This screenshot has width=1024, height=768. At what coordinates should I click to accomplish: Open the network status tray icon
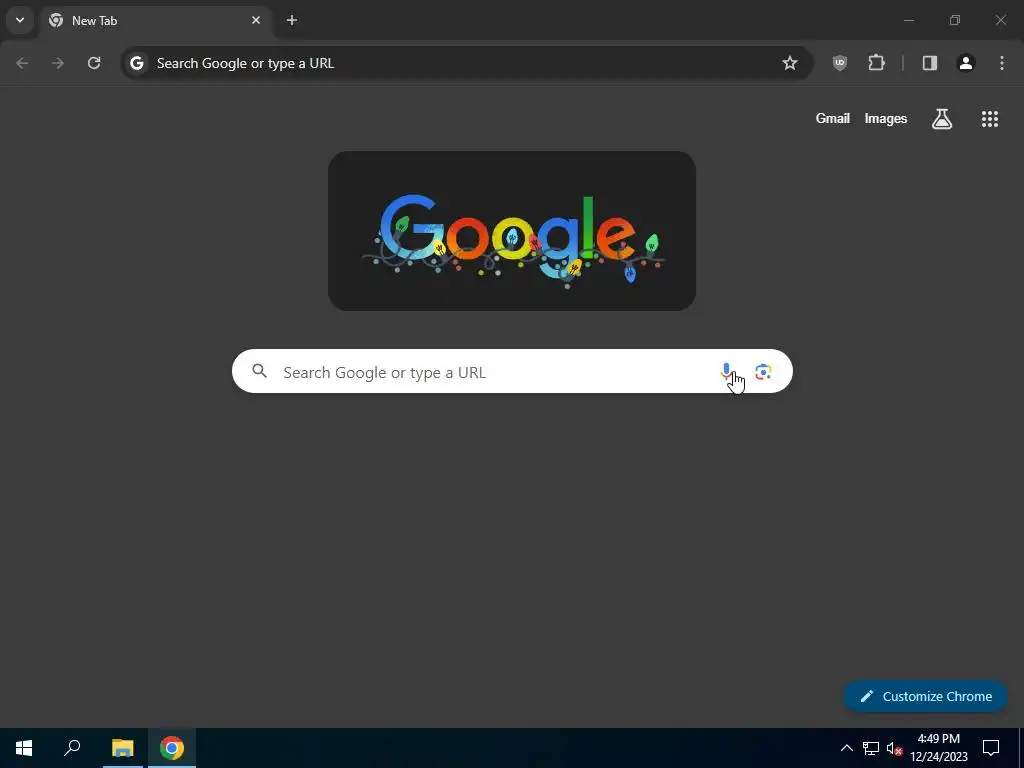click(871, 748)
